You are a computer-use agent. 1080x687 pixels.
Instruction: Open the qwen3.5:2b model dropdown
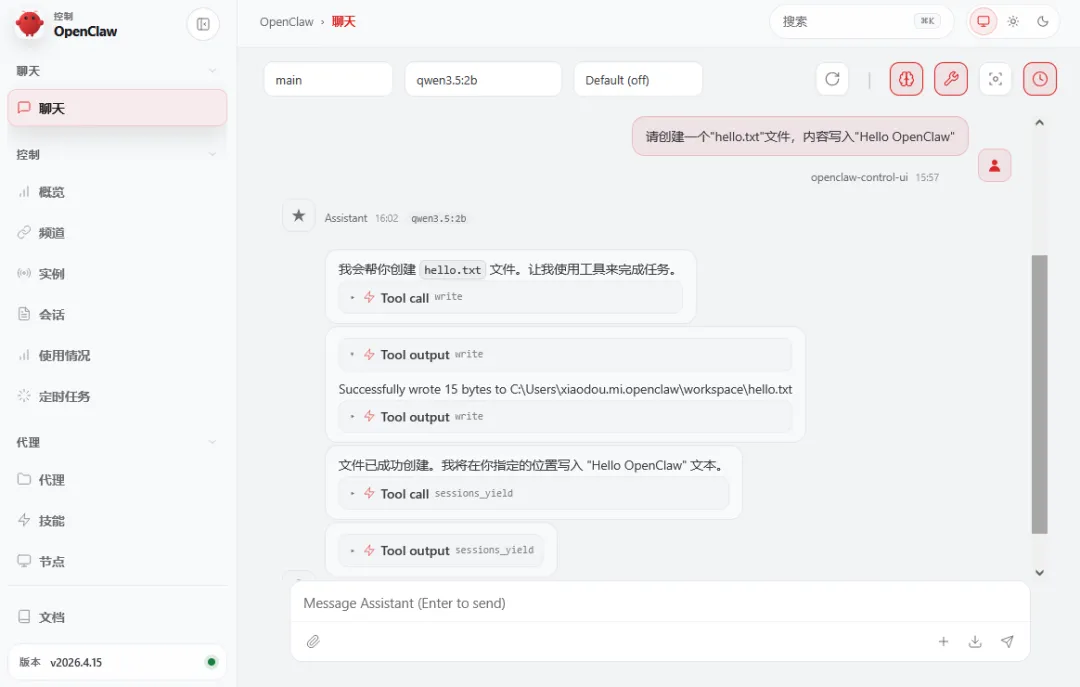click(484, 80)
